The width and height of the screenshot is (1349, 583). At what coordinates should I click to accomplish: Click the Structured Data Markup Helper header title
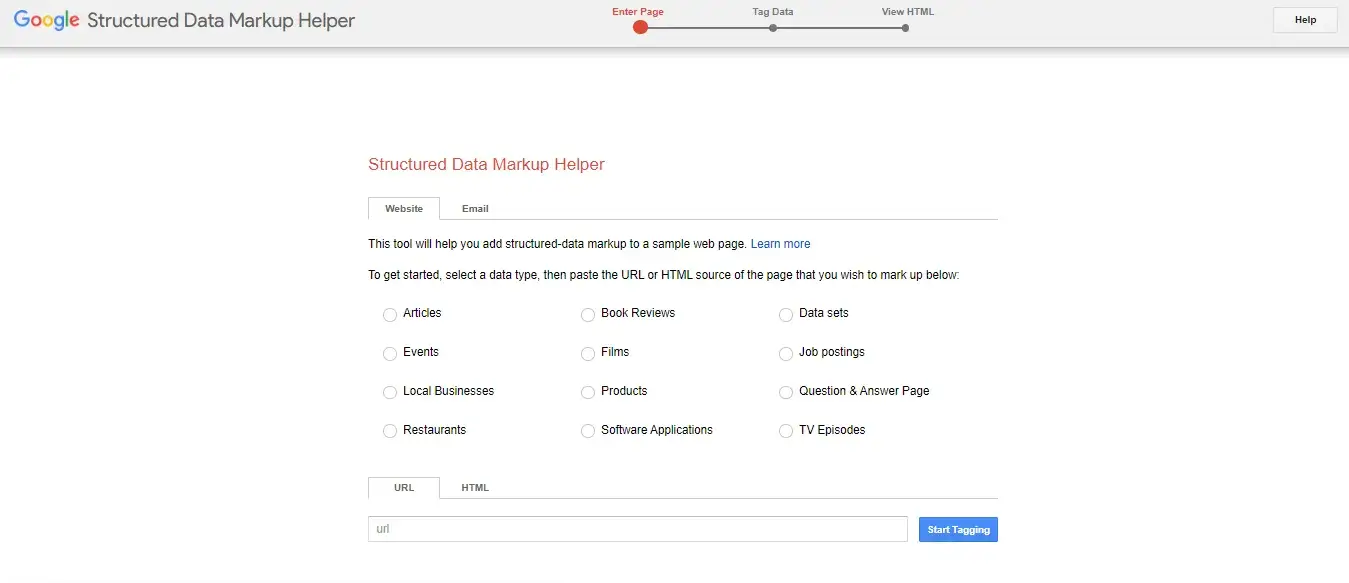pos(221,20)
